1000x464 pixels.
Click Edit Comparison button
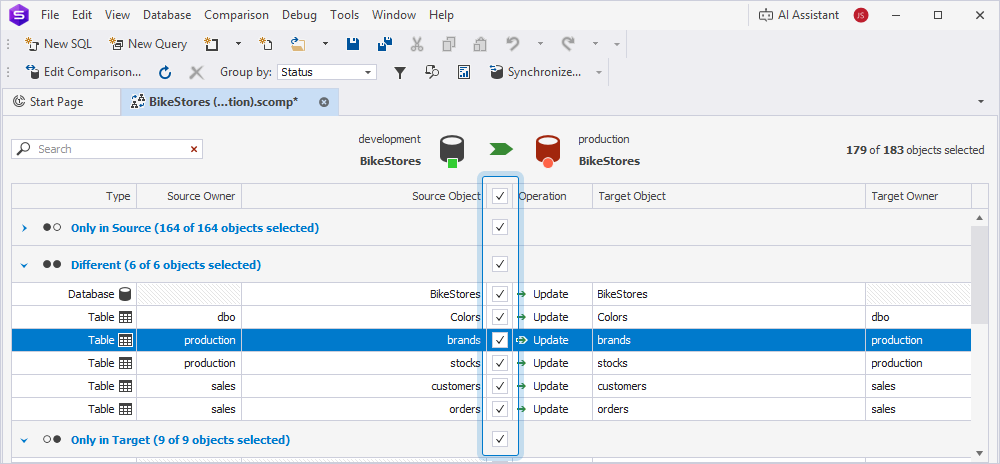[83, 72]
